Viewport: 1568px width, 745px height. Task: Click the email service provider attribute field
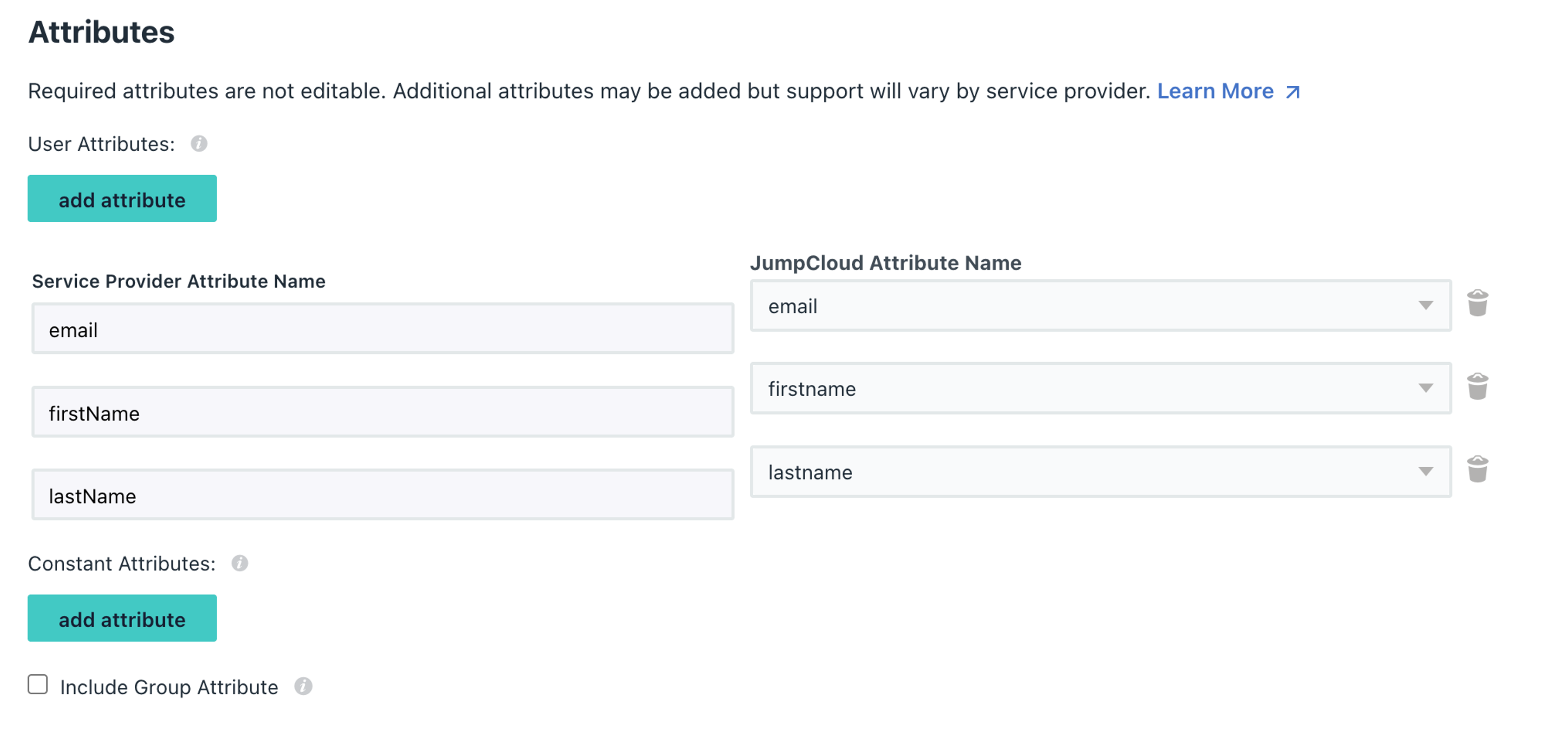point(382,329)
